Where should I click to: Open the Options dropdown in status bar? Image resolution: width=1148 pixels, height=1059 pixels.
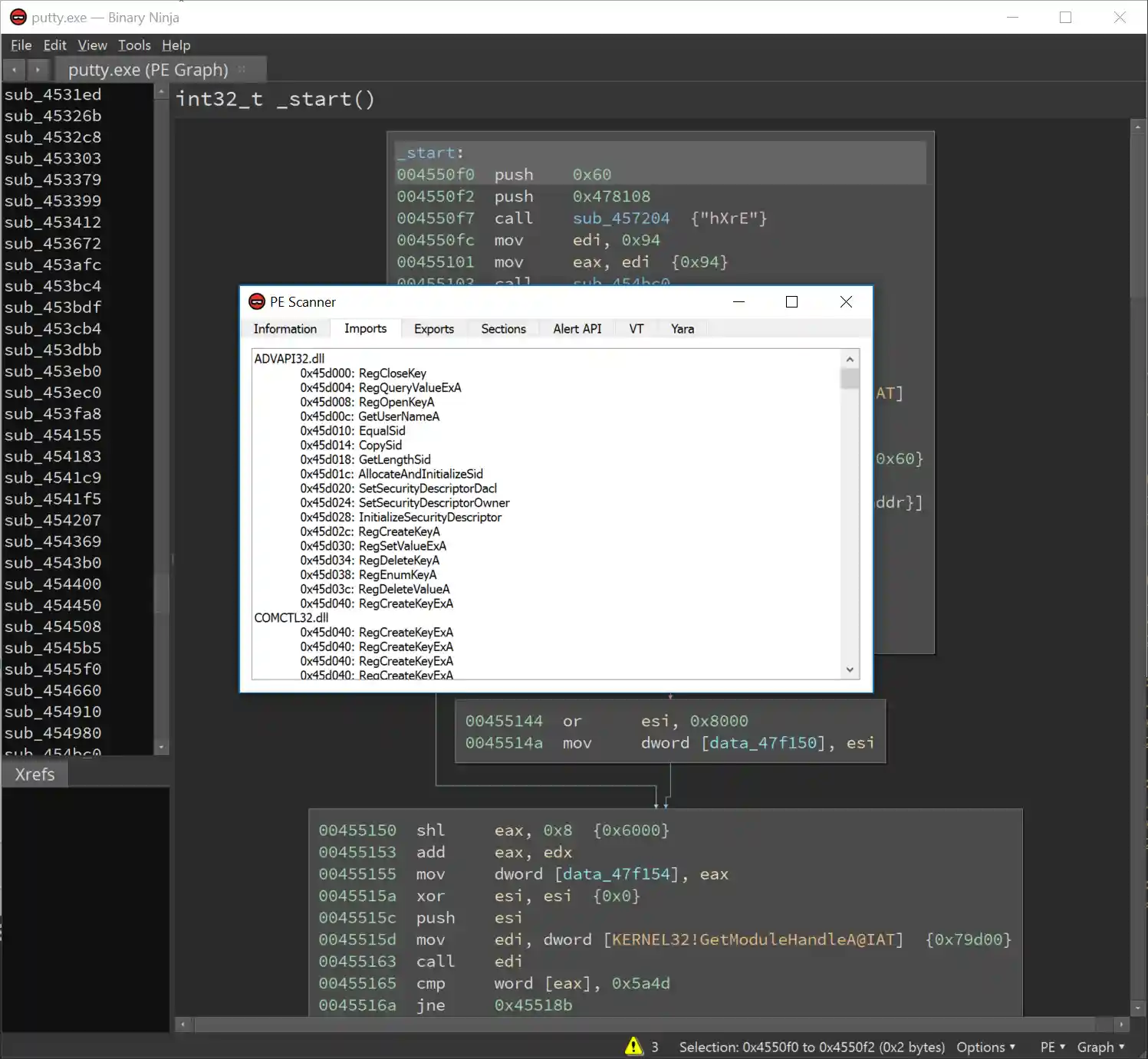click(x=985, y=1047)
